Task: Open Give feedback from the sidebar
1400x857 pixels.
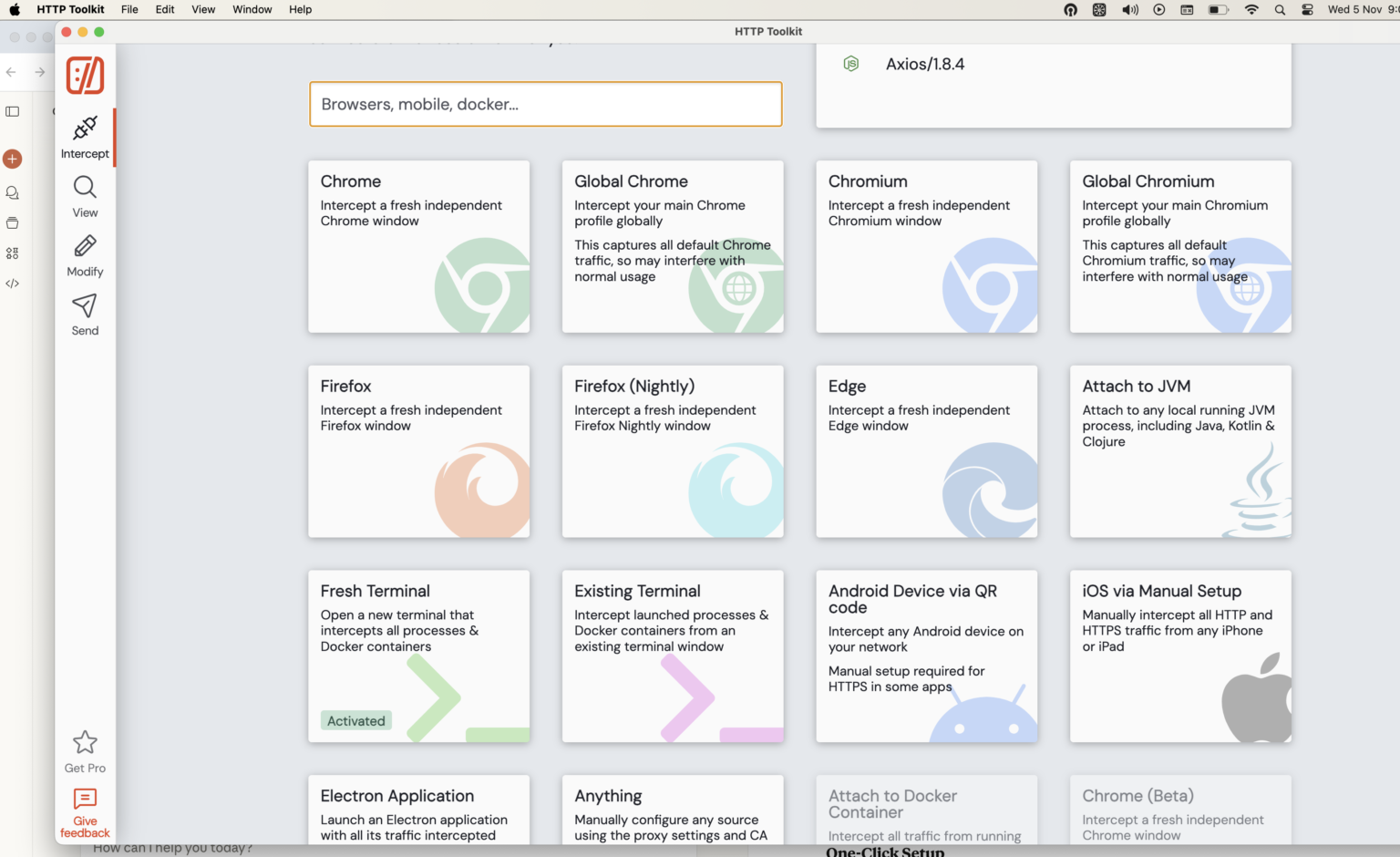Action: coord(84,811)
